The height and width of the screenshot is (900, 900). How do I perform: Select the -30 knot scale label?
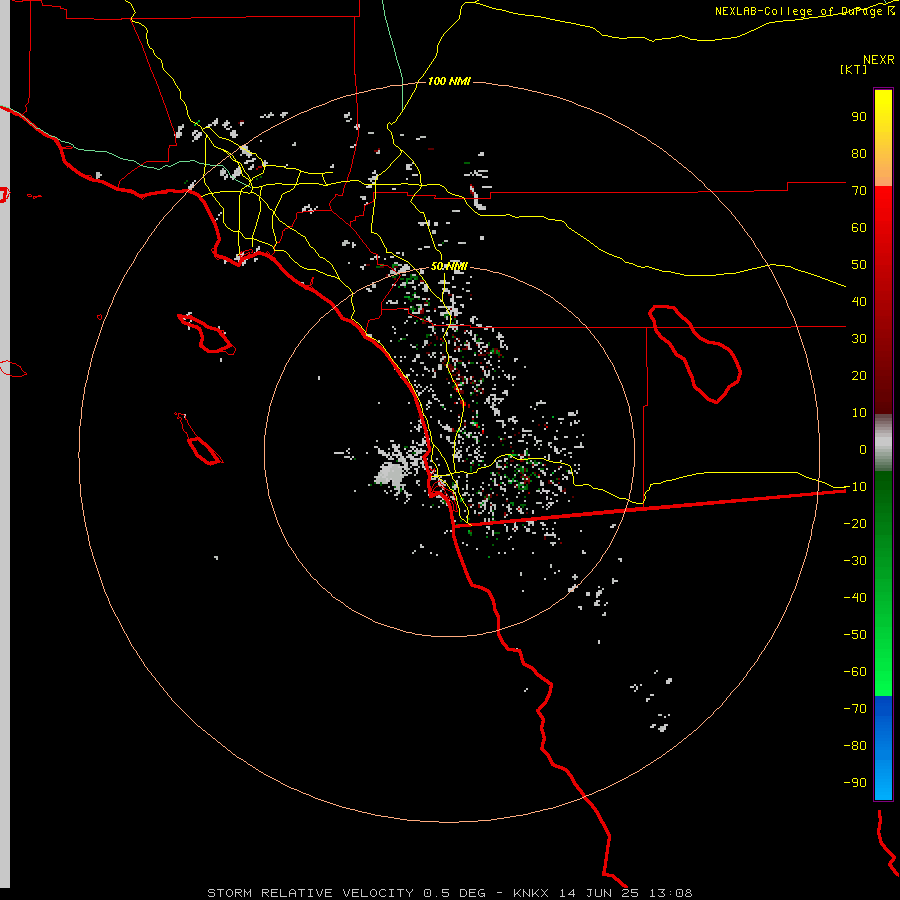[855, 561]
